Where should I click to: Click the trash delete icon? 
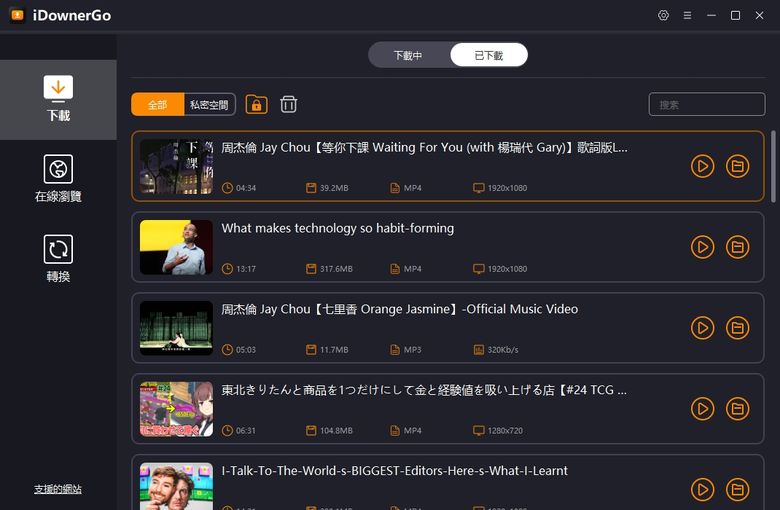[x=289, y=104]
